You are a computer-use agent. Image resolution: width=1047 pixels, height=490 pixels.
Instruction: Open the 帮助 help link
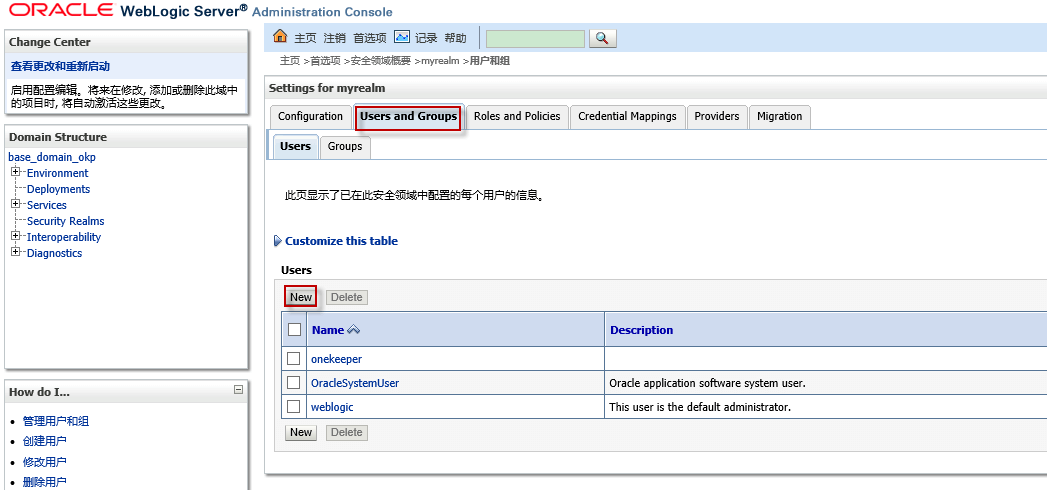(x=455, y=38)
